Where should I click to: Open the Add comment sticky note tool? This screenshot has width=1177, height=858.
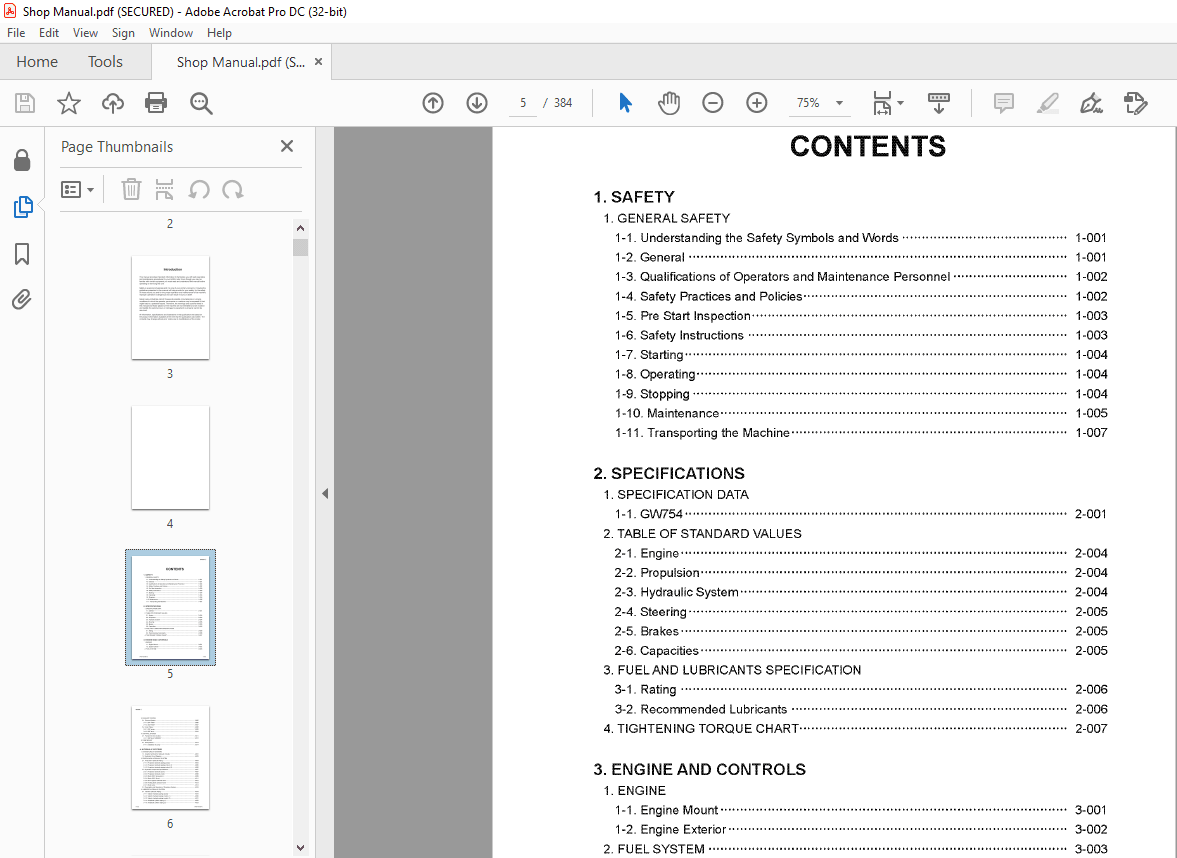(1003, 103)
